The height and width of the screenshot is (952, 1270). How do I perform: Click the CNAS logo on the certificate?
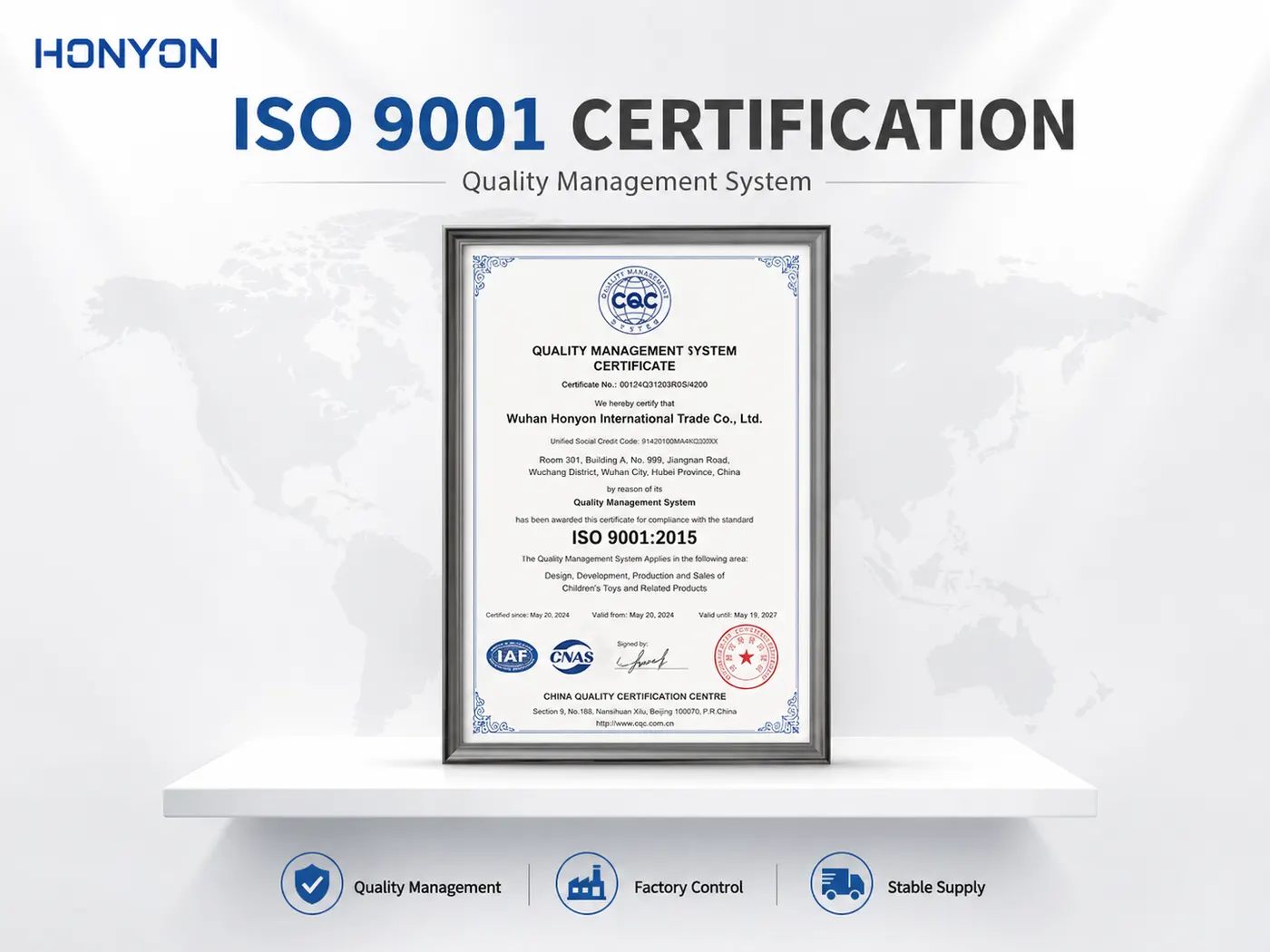tap(571, 656)
